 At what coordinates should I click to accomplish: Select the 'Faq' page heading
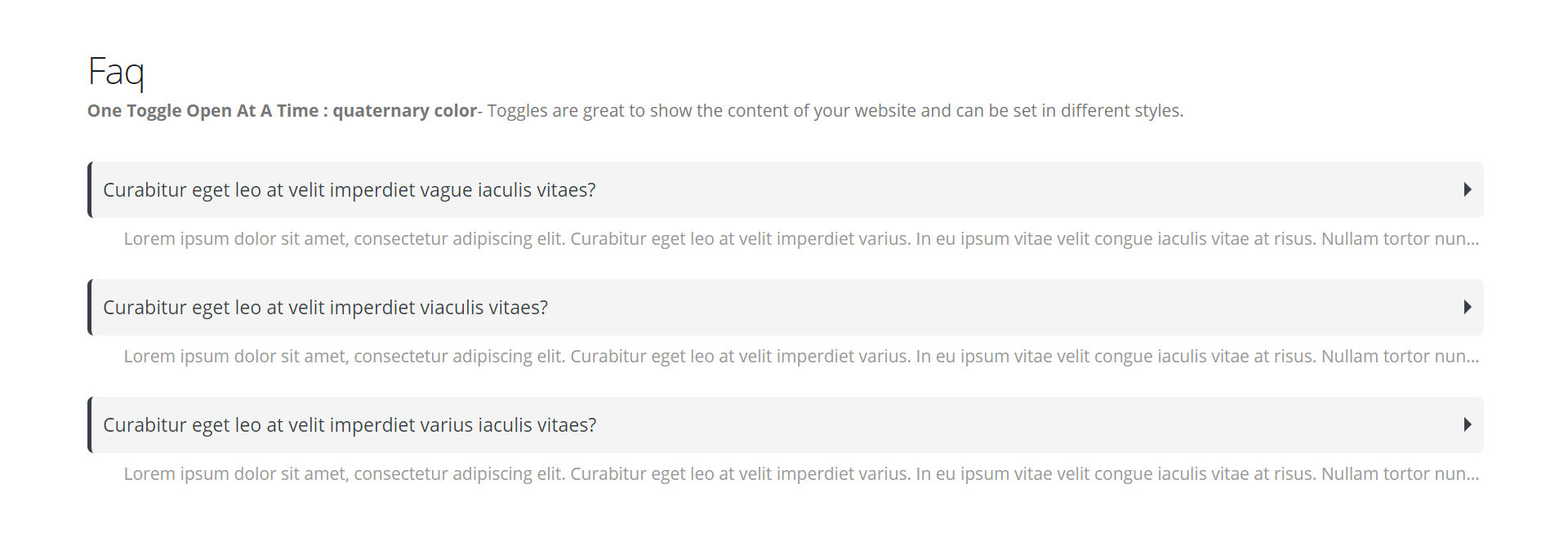click(116, 72)
